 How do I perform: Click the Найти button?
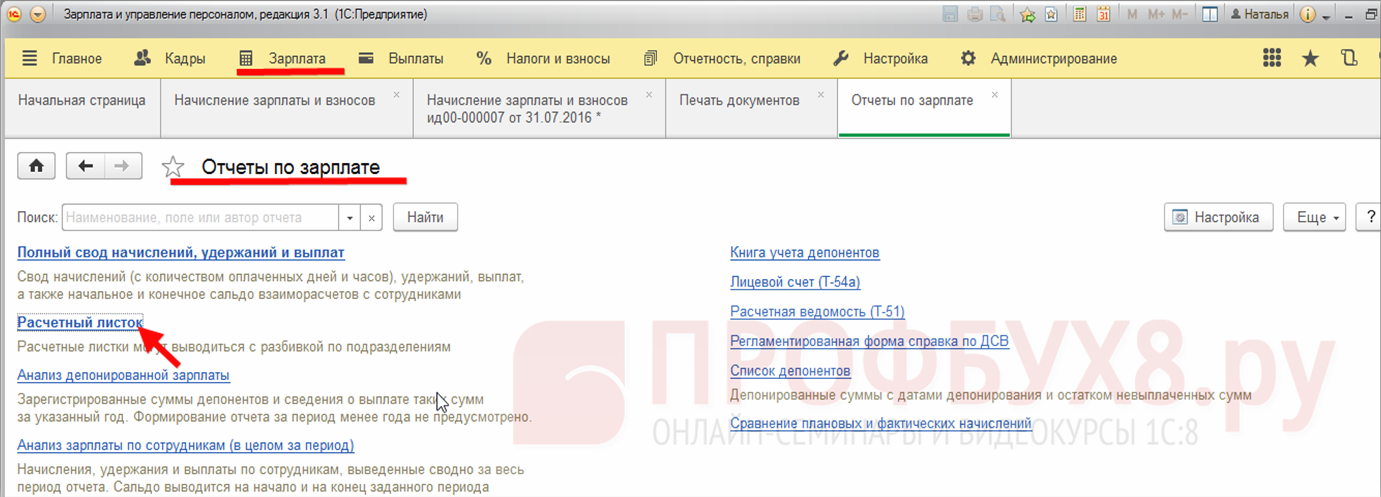[x=425, y=217]
